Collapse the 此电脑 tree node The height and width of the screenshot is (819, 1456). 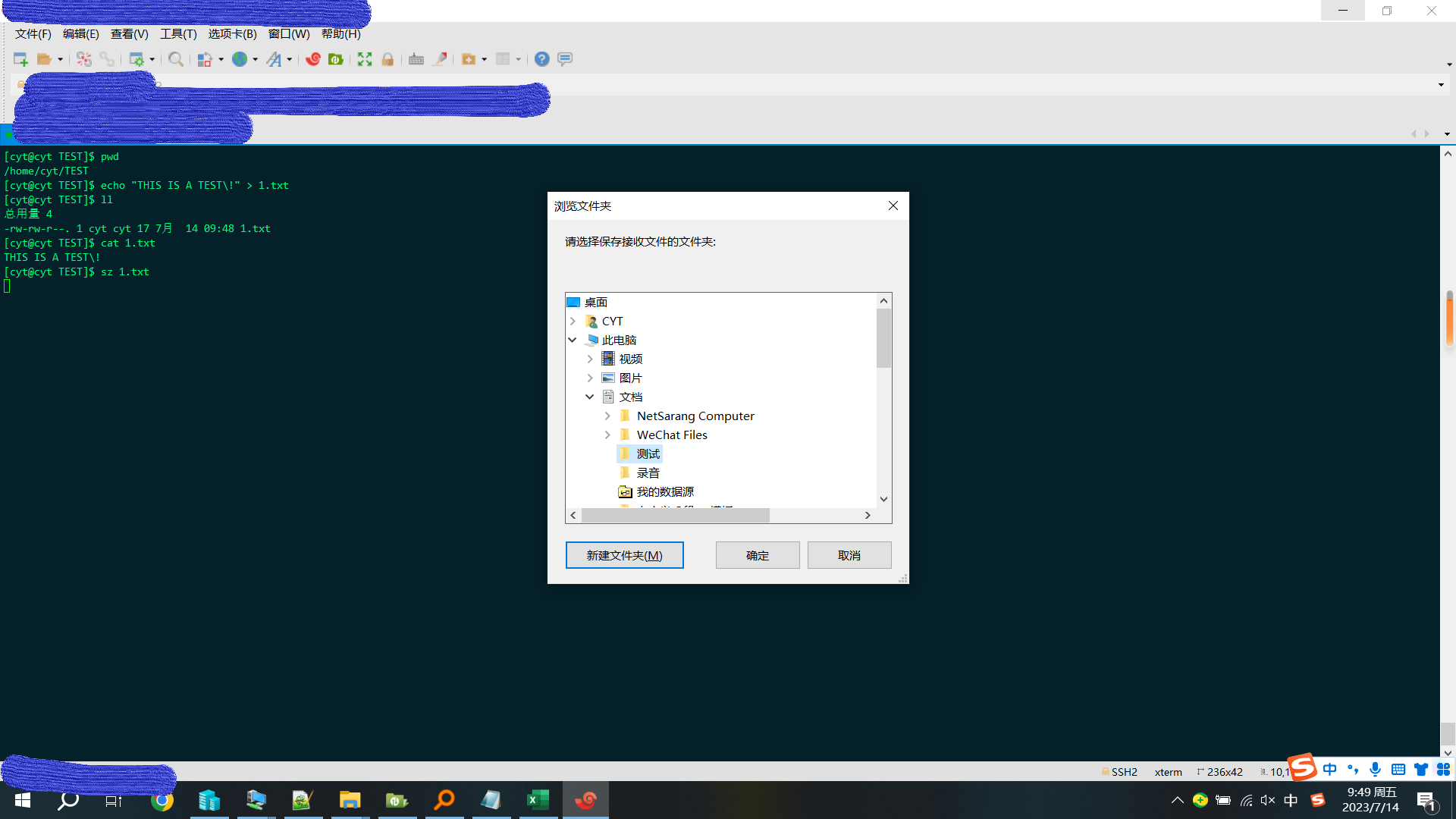coord(573,340)
